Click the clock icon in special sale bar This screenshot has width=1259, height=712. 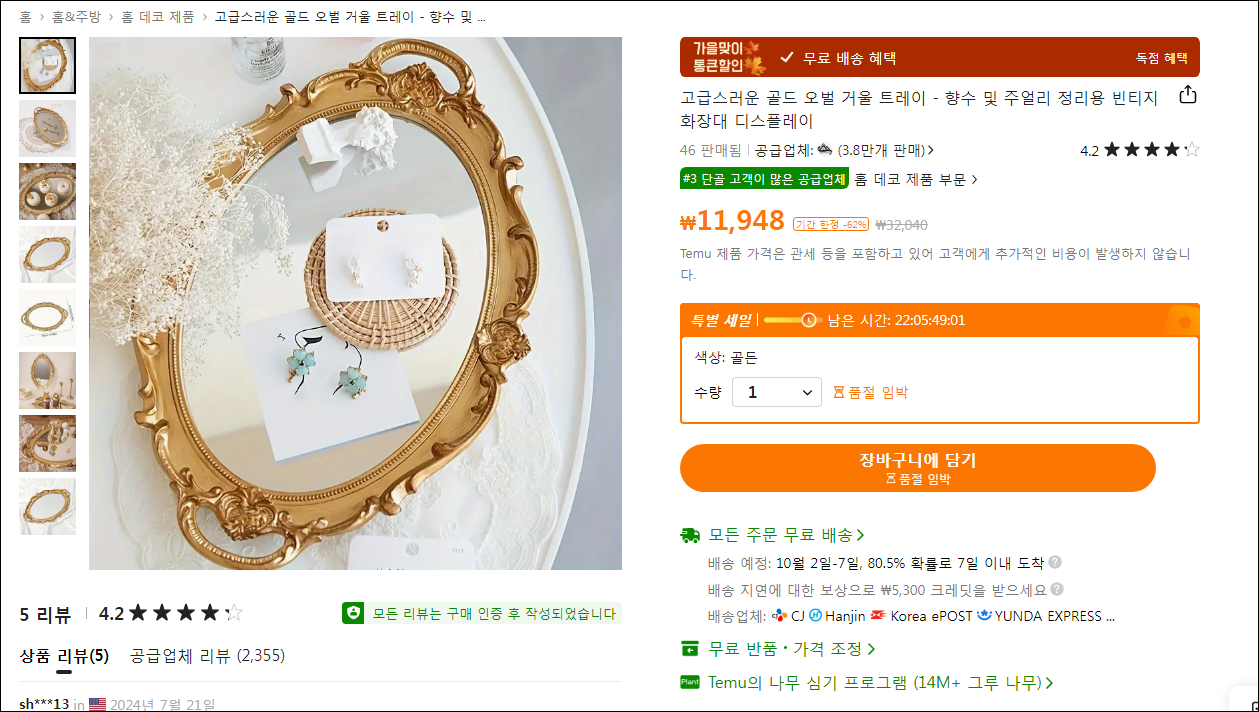808,320
